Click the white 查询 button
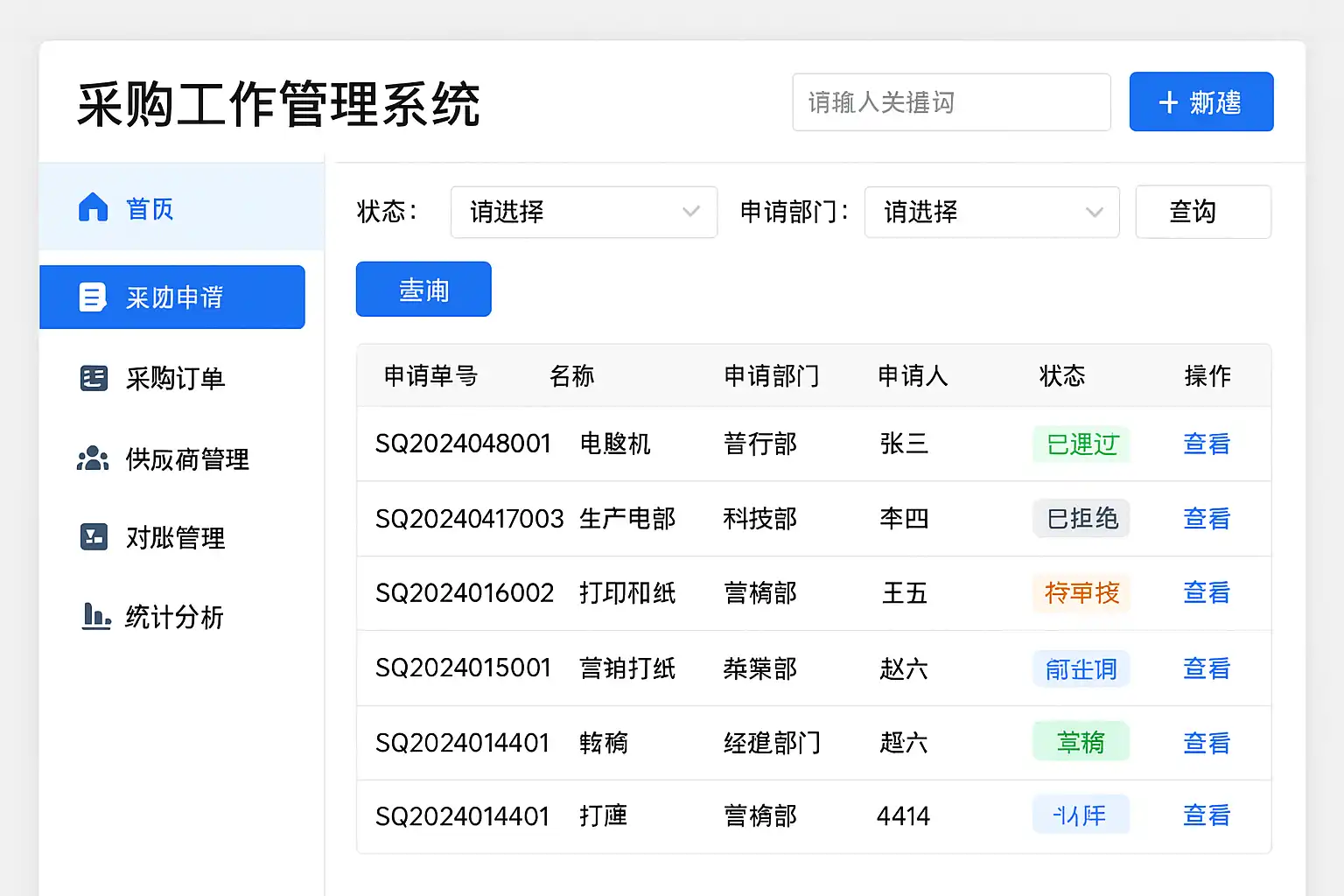 click(x=1202, y=212)
